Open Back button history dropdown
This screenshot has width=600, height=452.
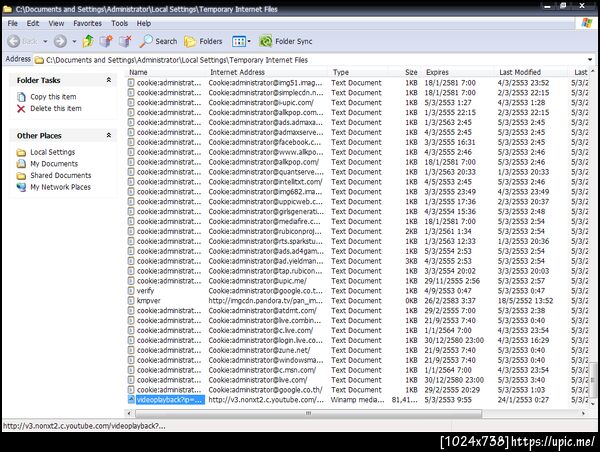(45, 41)
